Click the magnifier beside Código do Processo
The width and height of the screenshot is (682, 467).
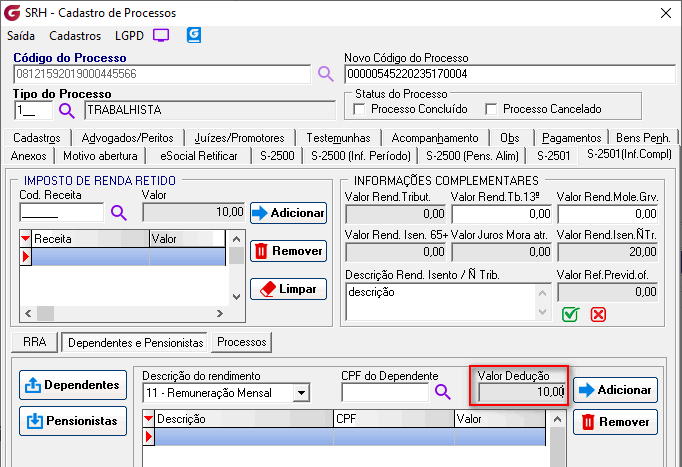pos(325,74)
